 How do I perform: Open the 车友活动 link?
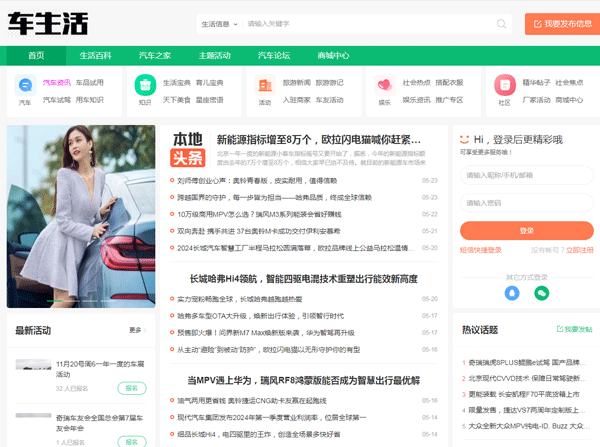[329, 100]
